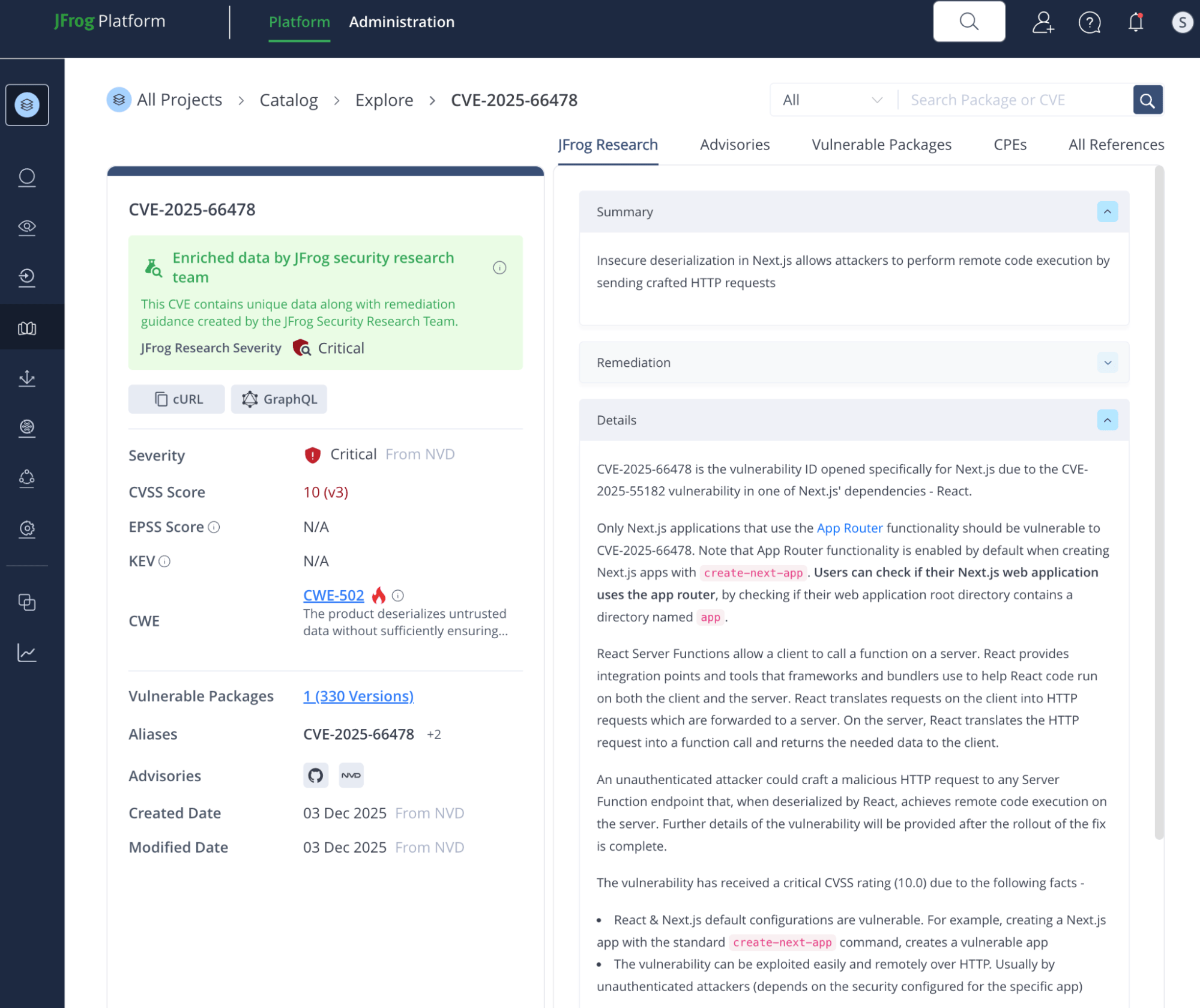The height and width of the screenshot is (1008, 1200).
Task: Collapse the Details section
Action: (x=1108, y=420)
